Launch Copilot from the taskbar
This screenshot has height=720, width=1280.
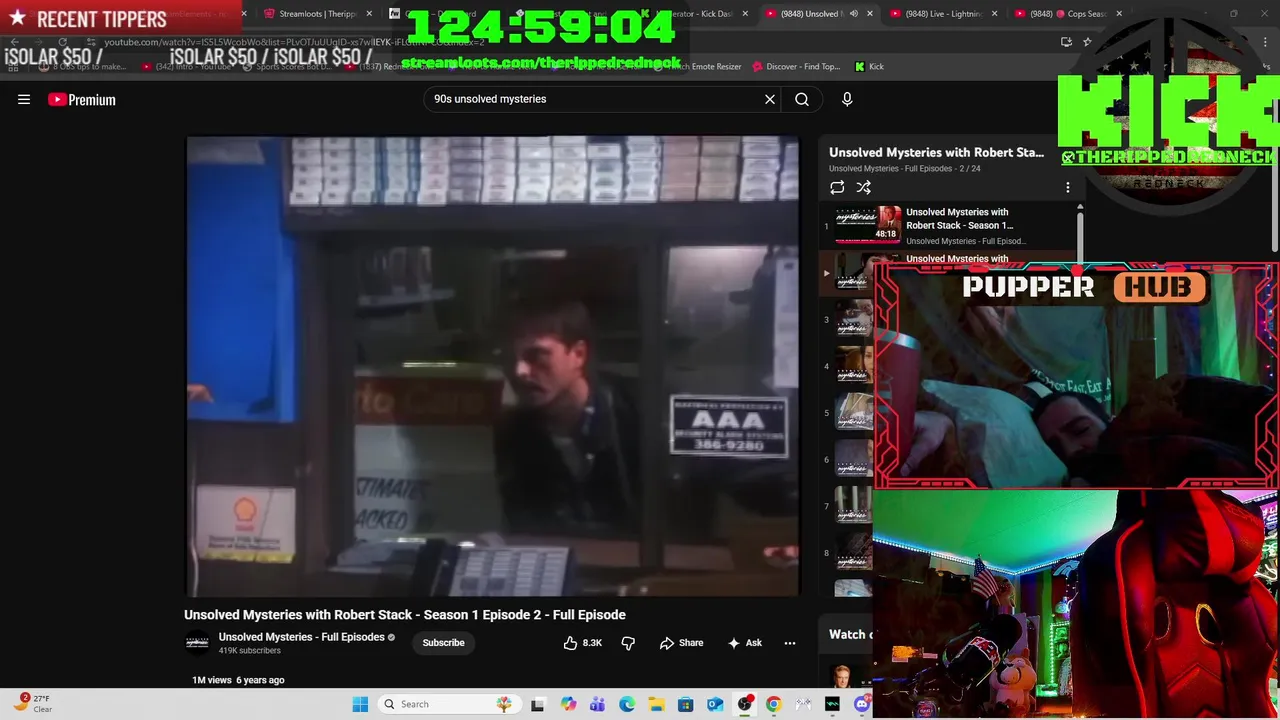568,704
